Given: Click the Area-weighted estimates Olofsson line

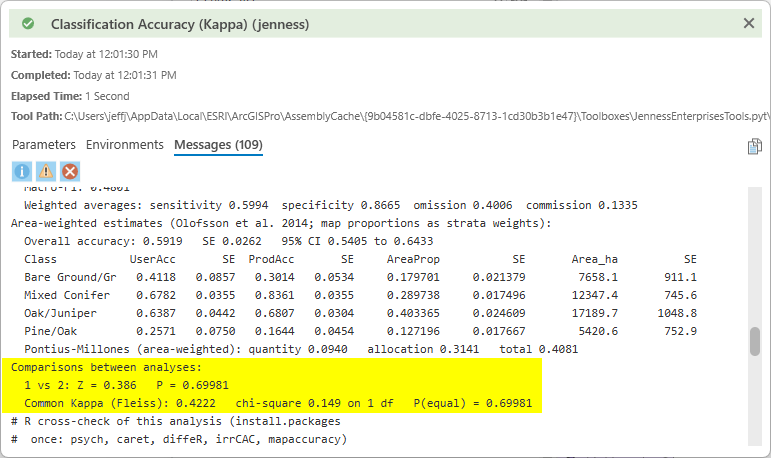Looking at the screenshot, I should pyautogui.click(x=281, y=223).
